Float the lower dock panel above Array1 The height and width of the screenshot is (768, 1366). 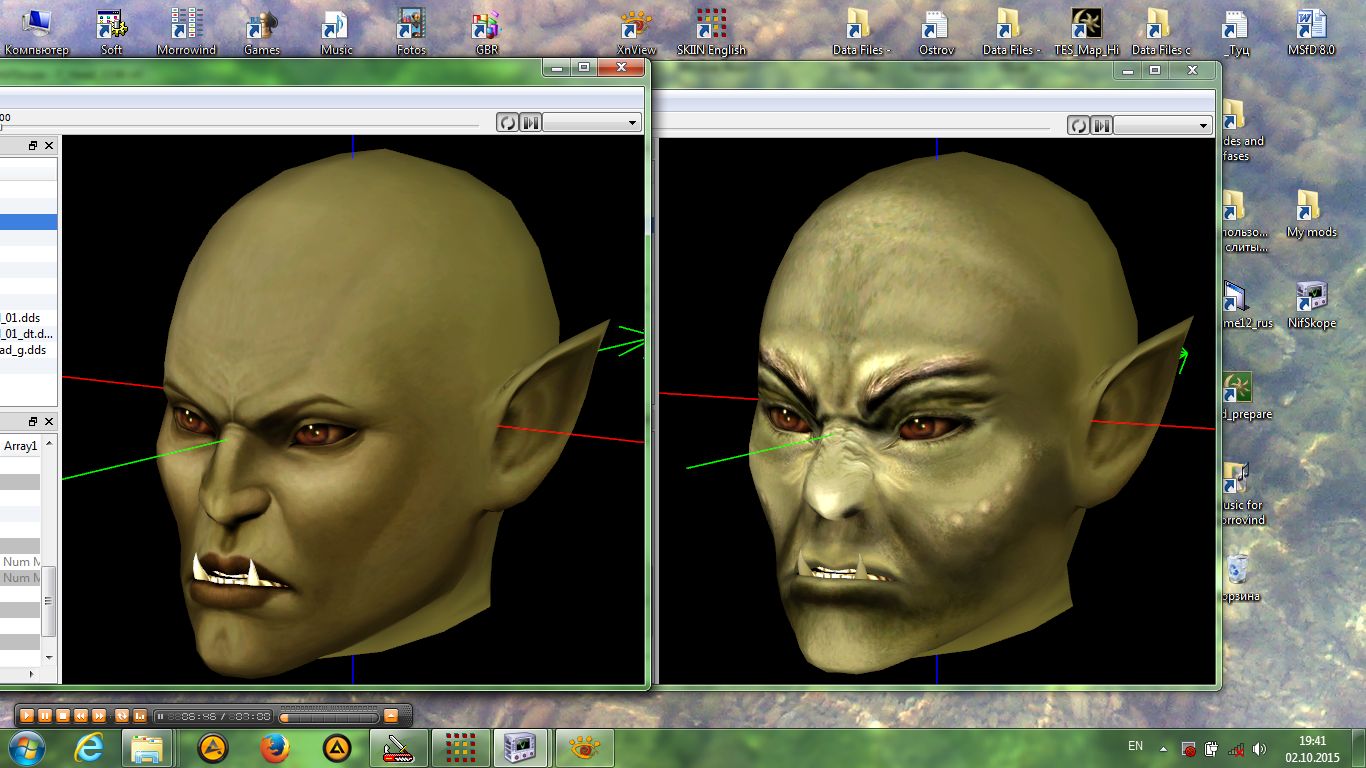33,422
